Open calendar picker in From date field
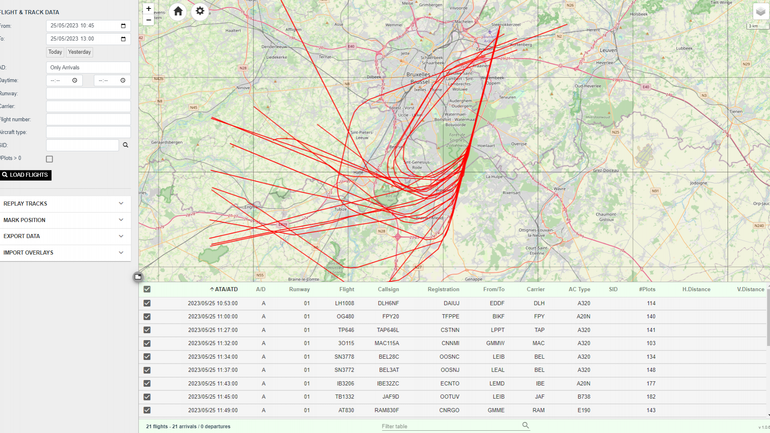Viewport: 770px width, 433px height. point(123,26)
